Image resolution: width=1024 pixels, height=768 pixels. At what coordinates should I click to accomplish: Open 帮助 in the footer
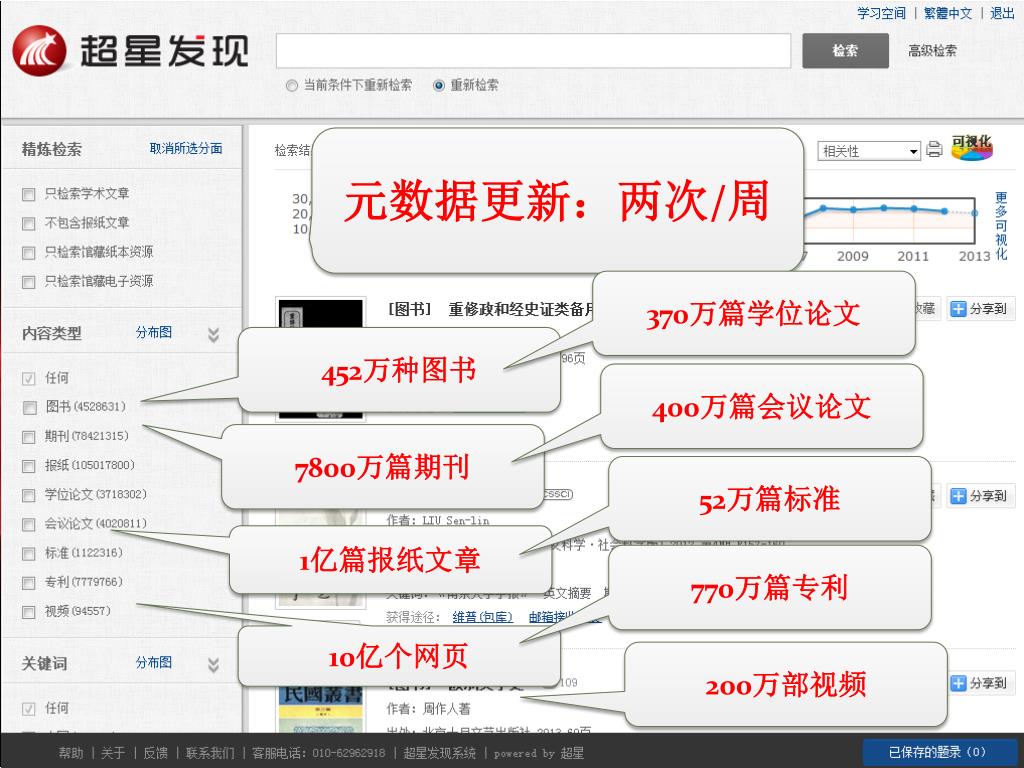71,753
